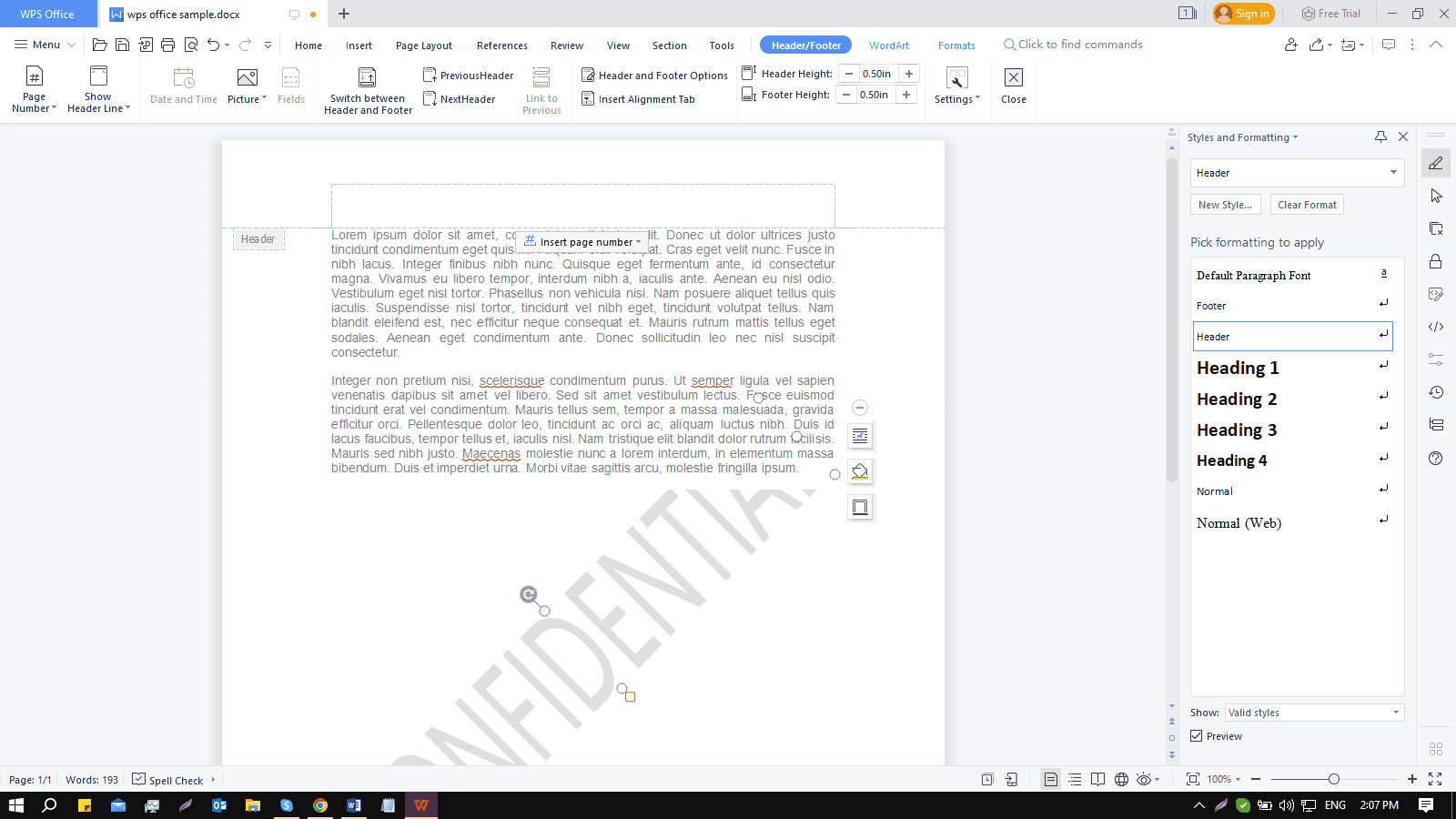Enable Web layout via the globe icon

(1121, 779)
